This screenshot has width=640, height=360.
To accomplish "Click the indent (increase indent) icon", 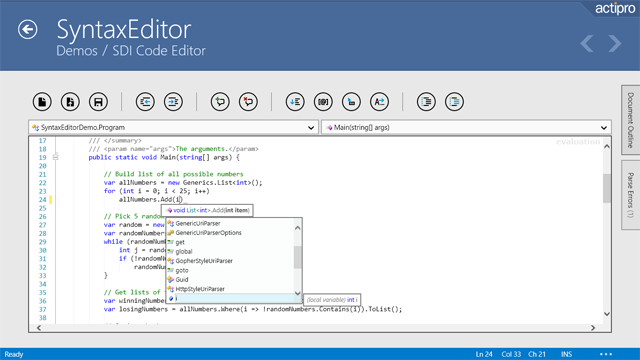I will 173,102.
